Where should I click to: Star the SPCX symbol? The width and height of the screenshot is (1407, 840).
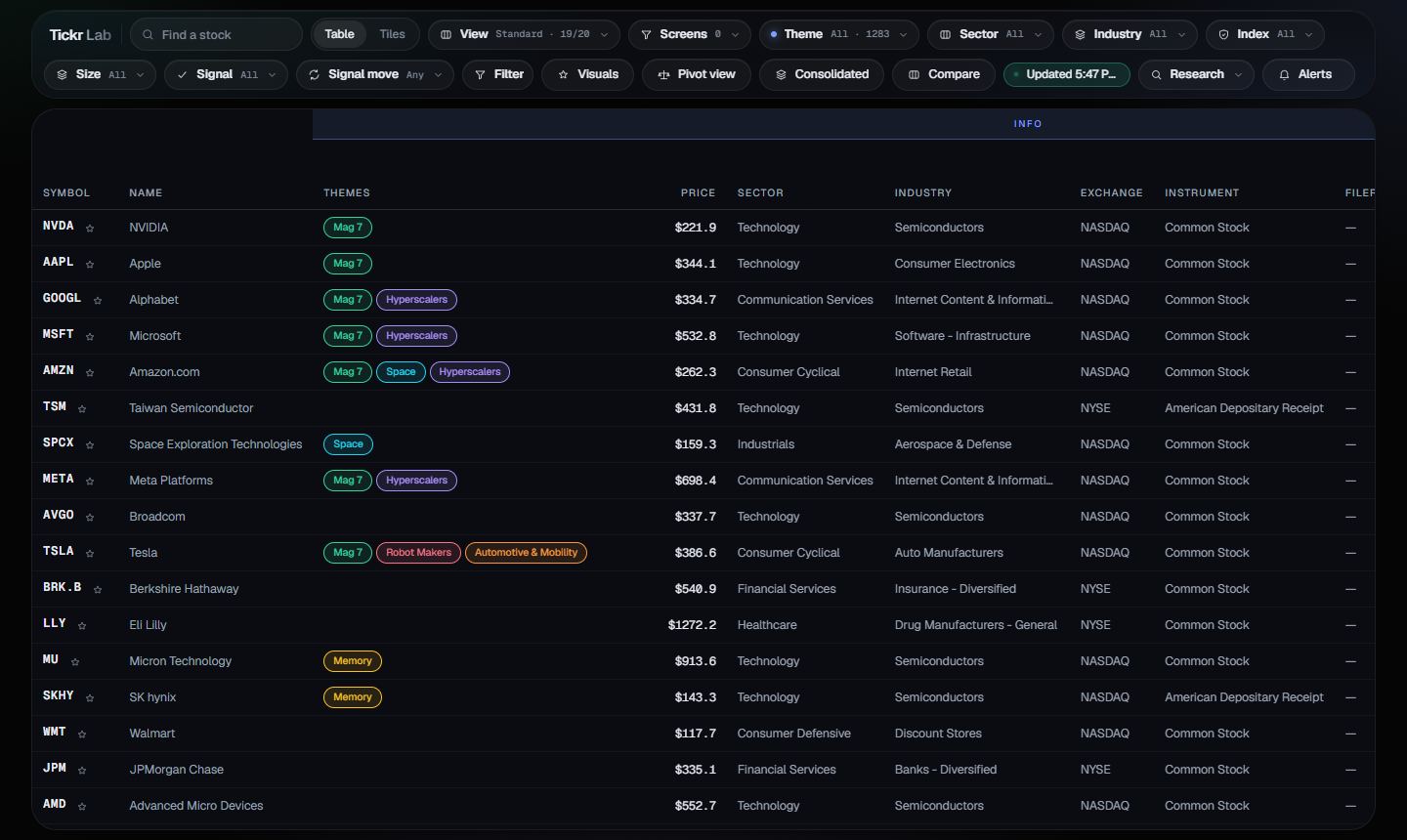point(90,445)
